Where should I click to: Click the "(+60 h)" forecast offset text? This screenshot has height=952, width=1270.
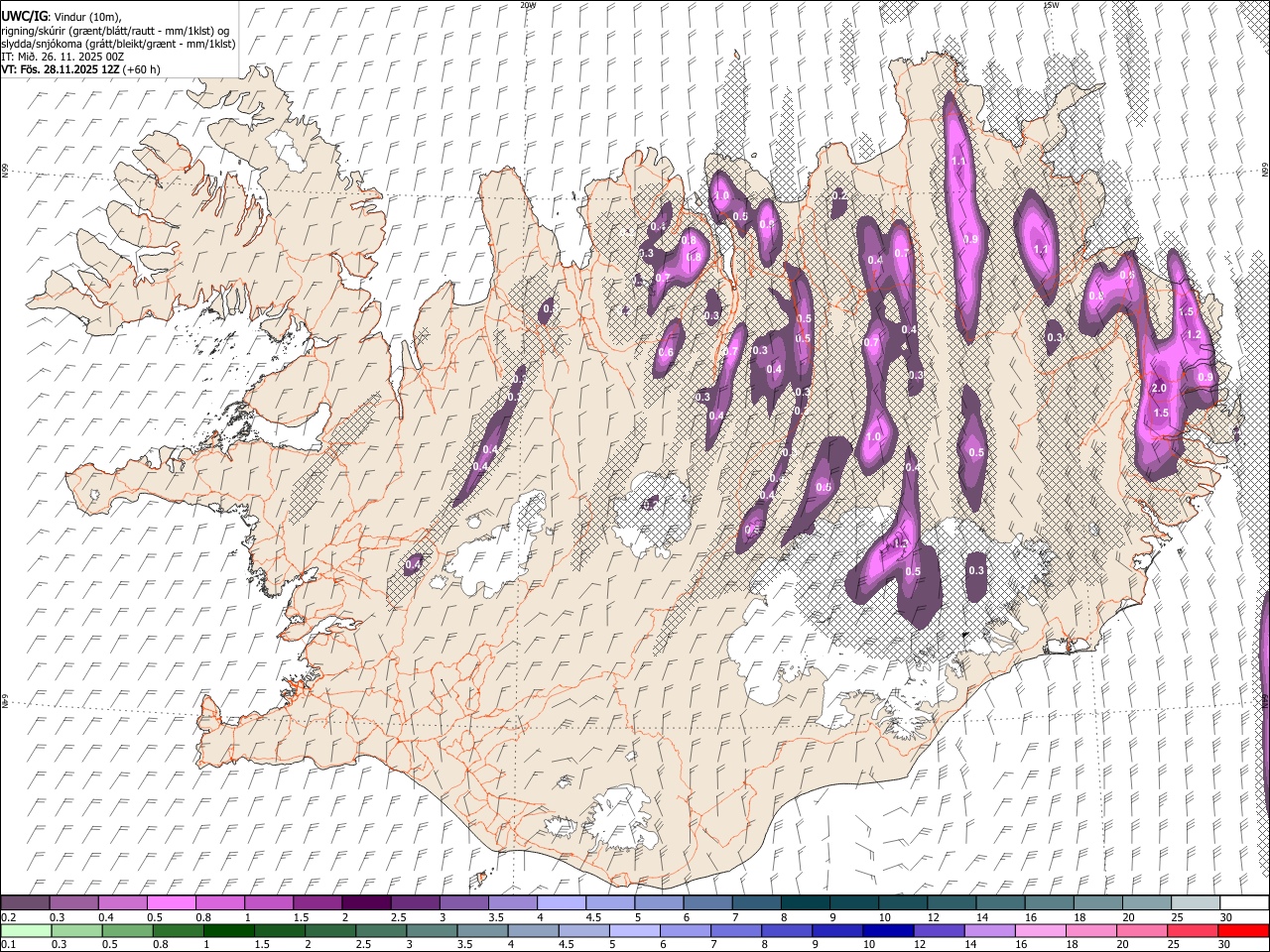142,69
